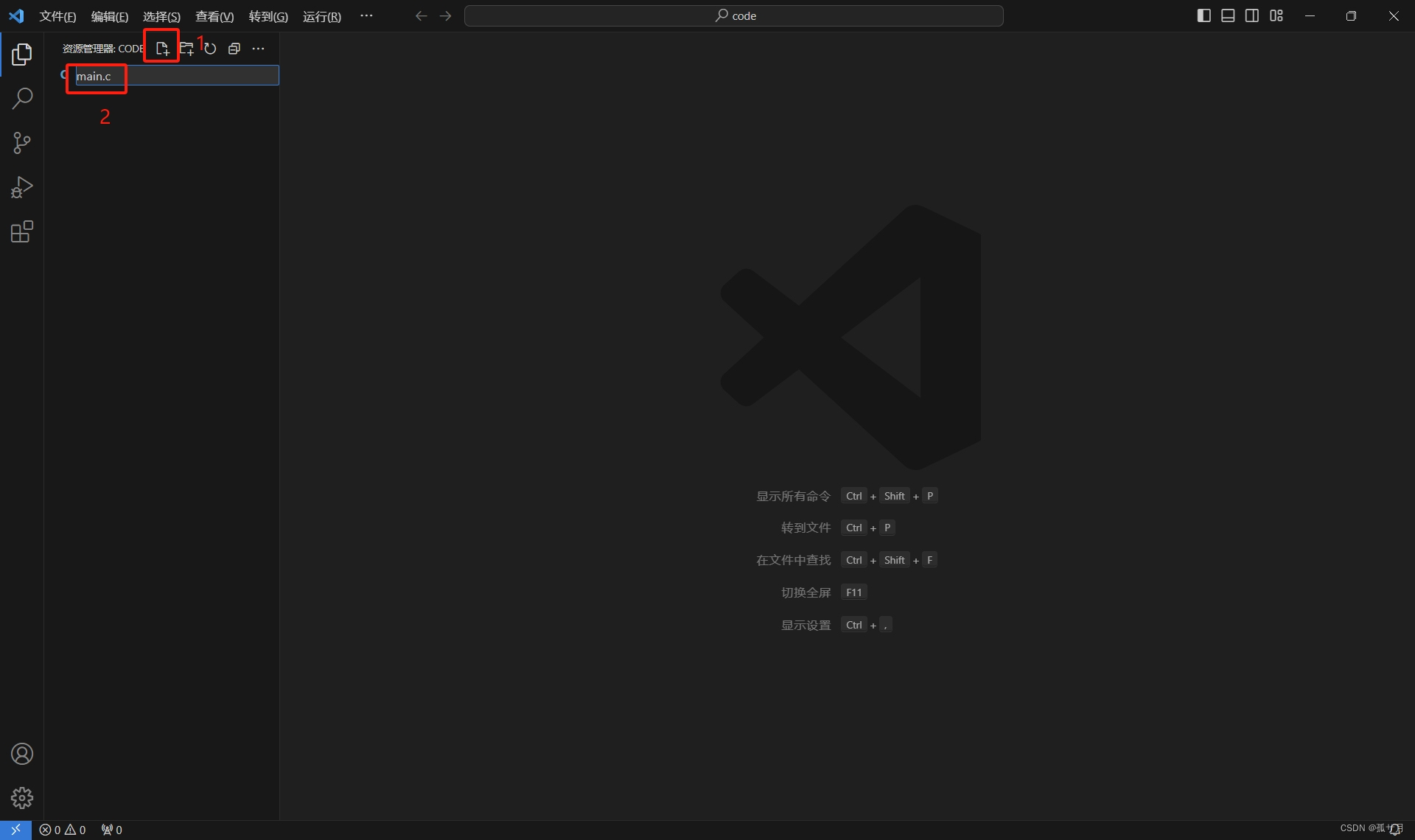The height and width of the screenshot is (840, 1415).
Task: Open the 编辑(E) menu
Action: tap(109, 16)
